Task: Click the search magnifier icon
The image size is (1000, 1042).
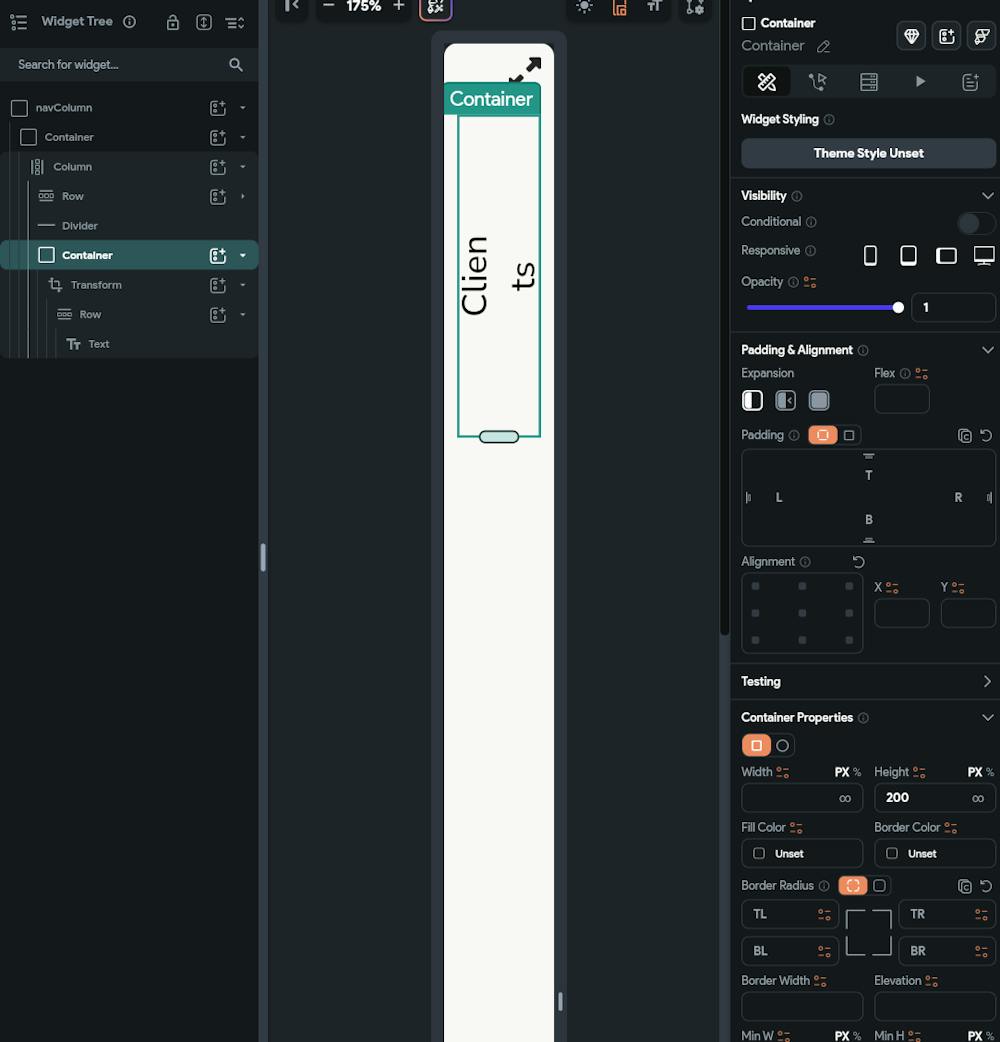Action: tap(236, 64)
